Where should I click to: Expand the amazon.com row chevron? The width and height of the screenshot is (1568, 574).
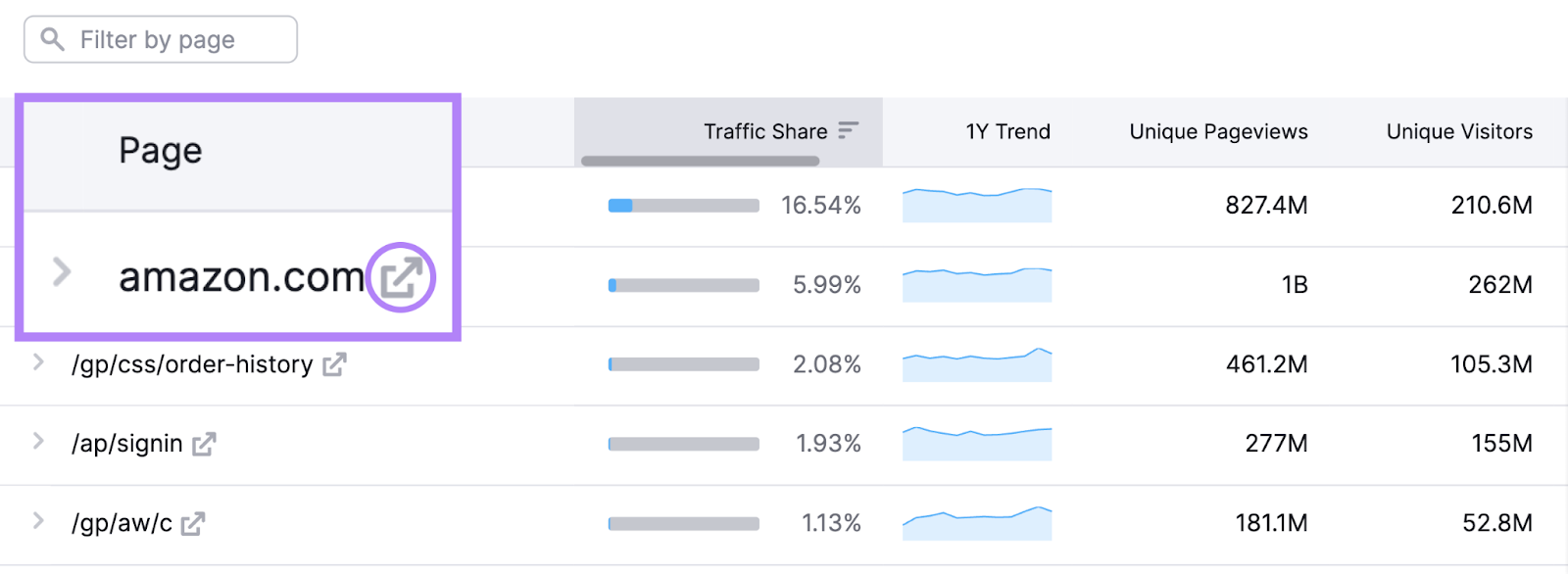click(x=62, y=271)
